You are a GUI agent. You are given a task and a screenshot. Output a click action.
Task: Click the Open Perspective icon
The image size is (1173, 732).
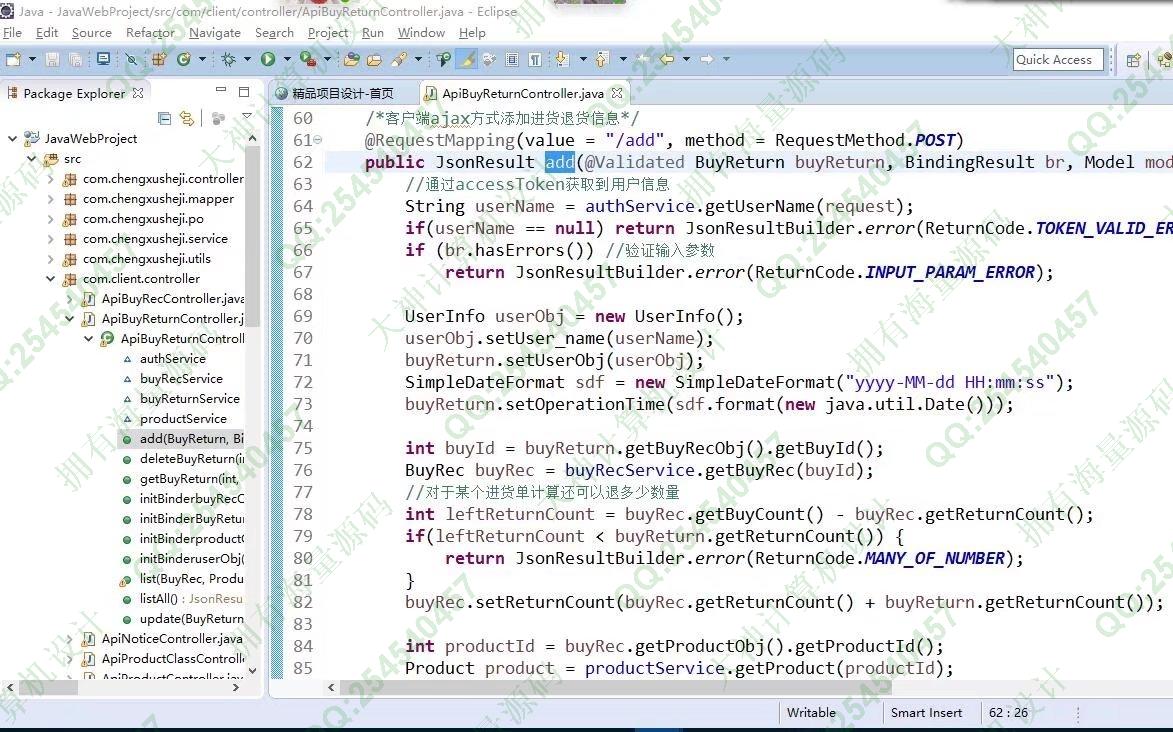(1133, 60)
